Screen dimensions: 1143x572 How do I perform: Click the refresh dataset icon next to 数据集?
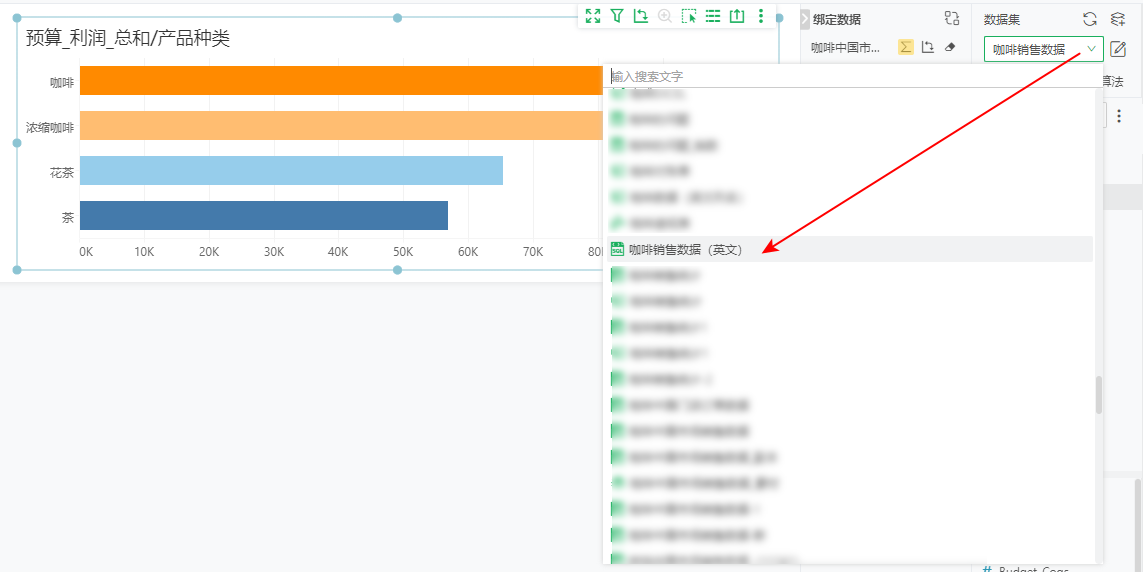tap(1090, 19)
